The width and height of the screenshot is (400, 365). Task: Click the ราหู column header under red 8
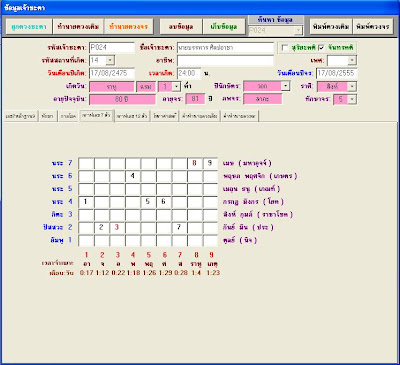point(196,264)
